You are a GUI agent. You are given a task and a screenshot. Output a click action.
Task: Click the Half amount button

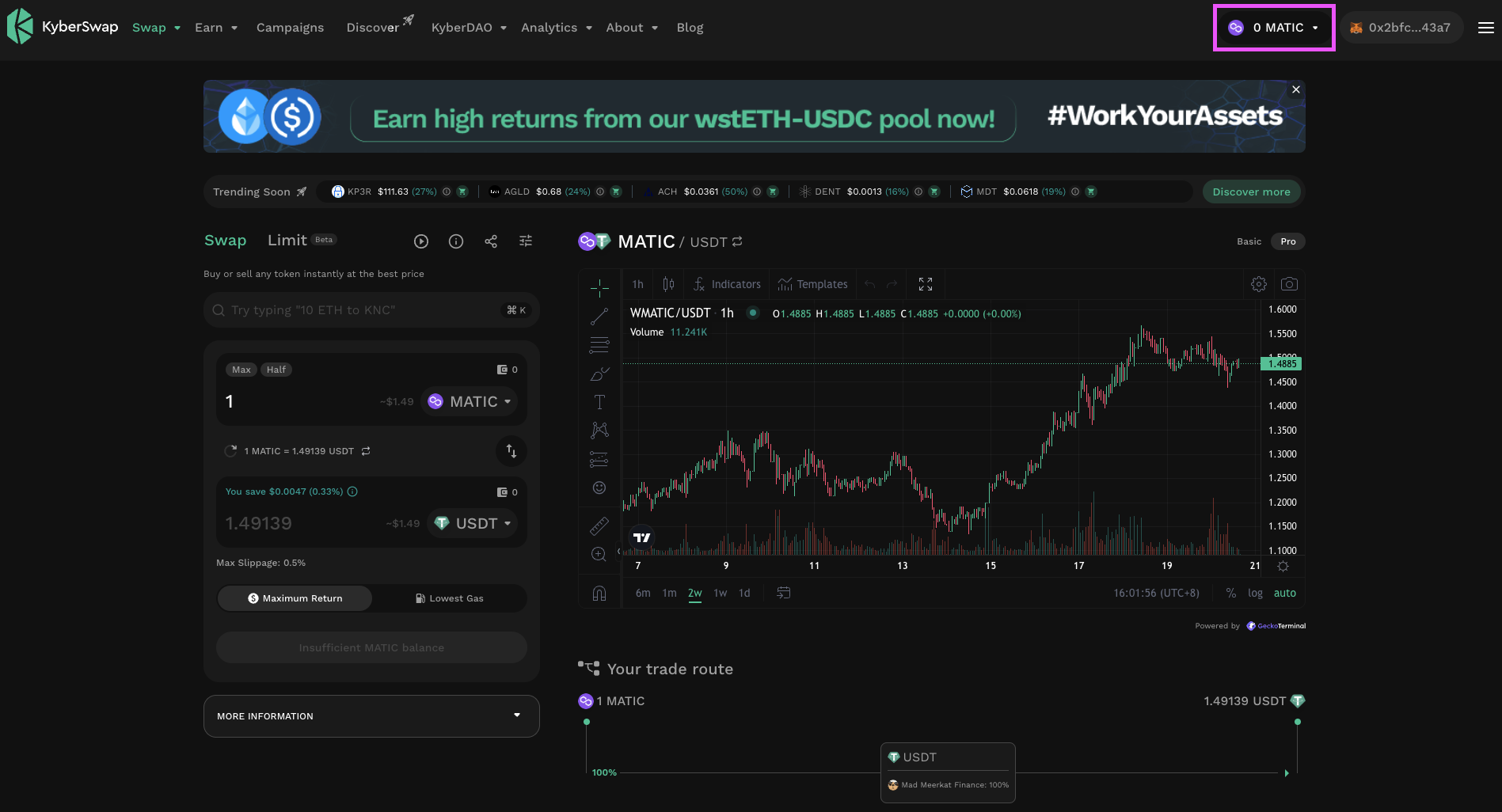click(276, 370)
